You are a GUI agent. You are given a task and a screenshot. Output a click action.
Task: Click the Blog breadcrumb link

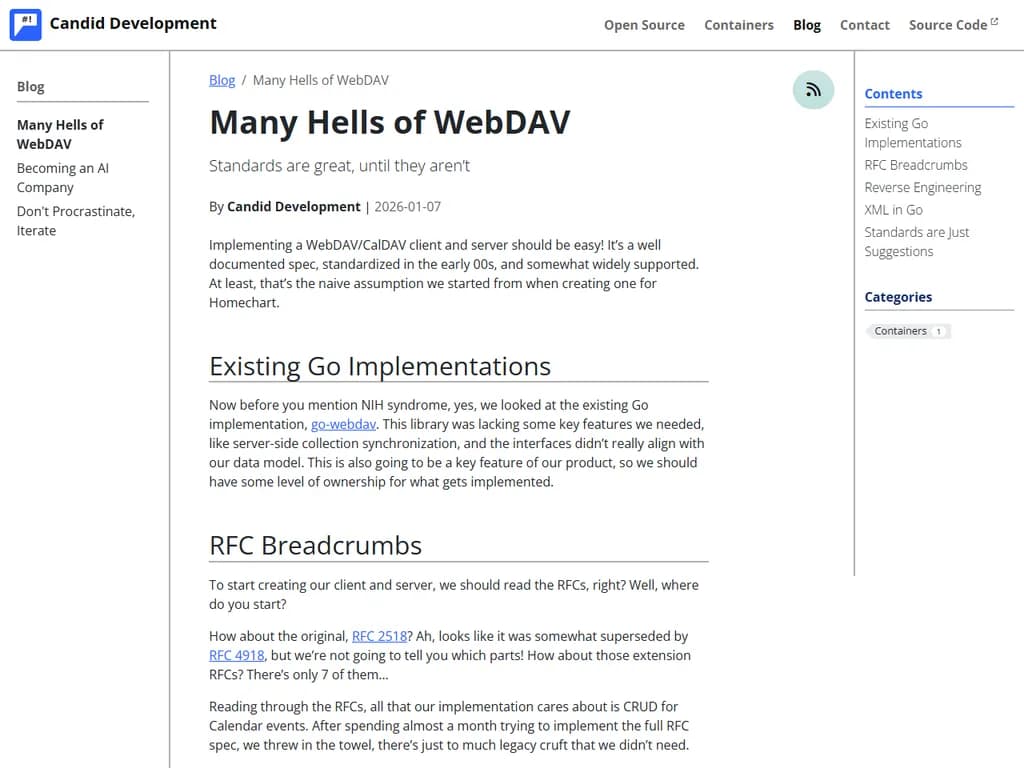(221, 80)
